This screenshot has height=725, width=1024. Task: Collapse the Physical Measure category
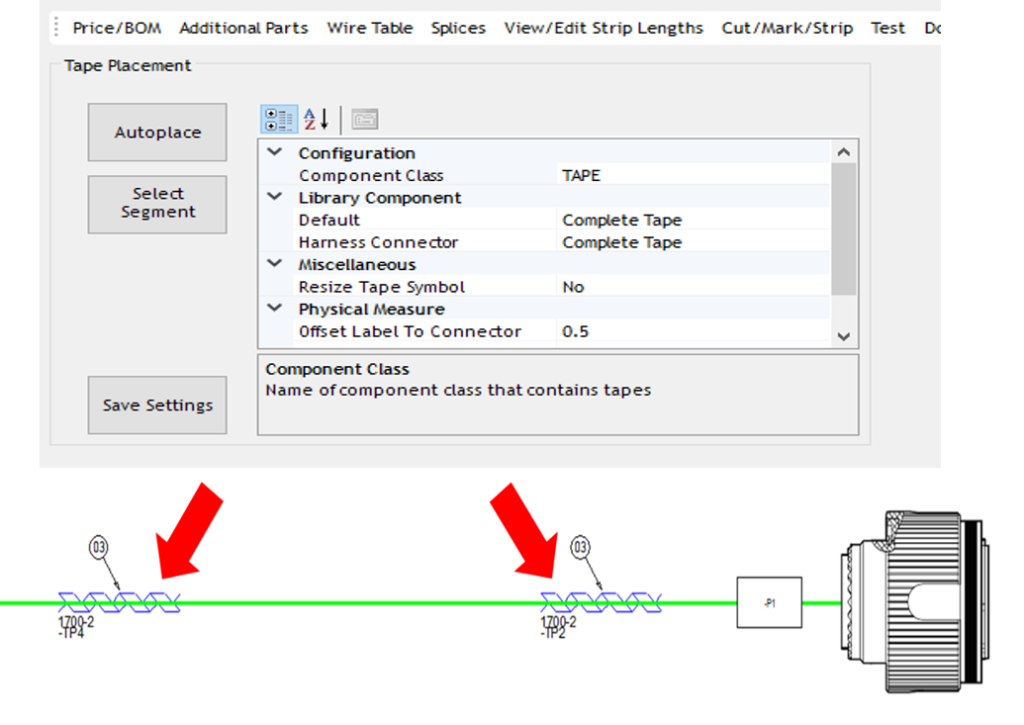pyautogui.click(x=275, y=309)
